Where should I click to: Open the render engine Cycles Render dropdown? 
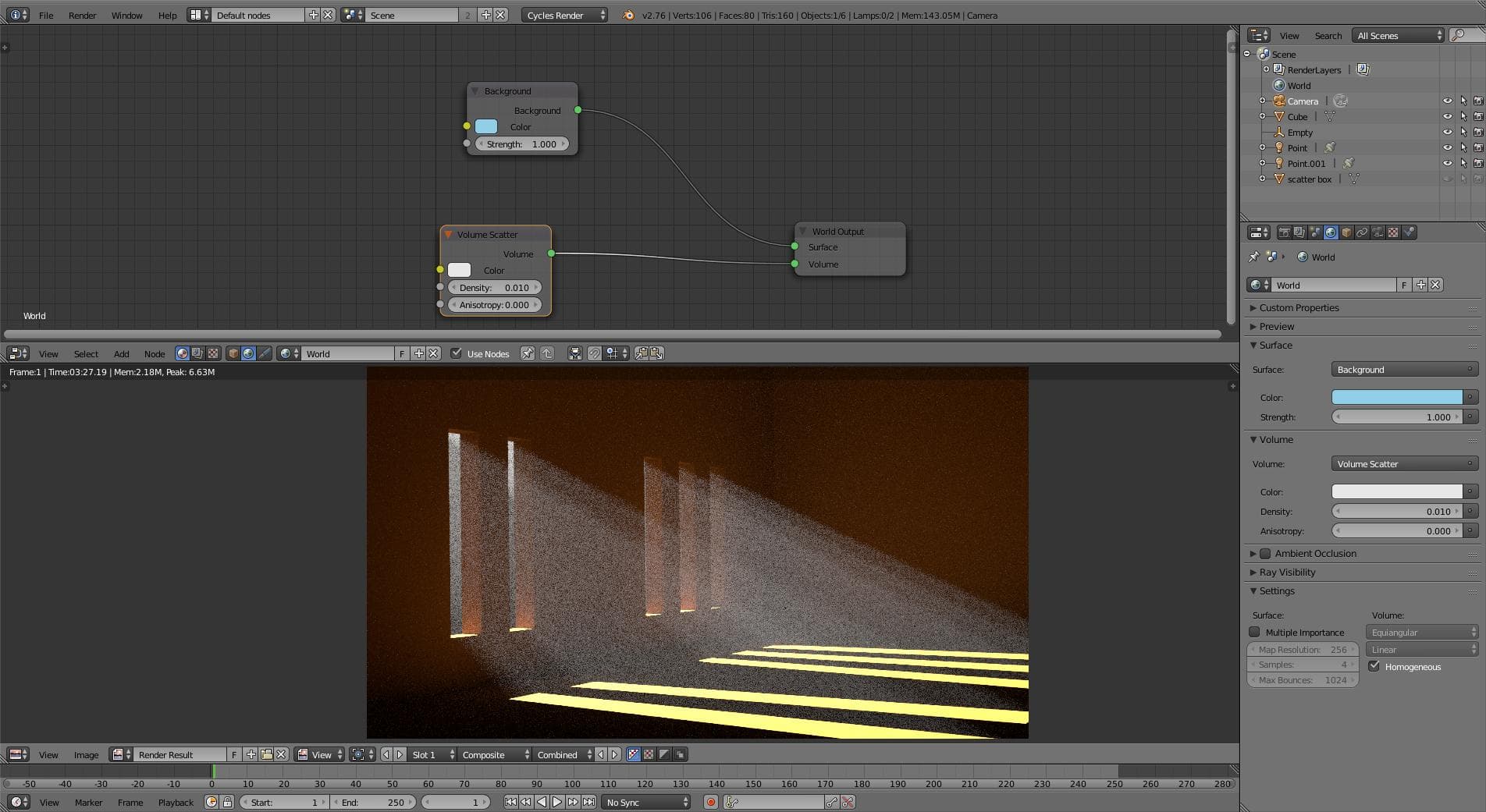point(563,15)
